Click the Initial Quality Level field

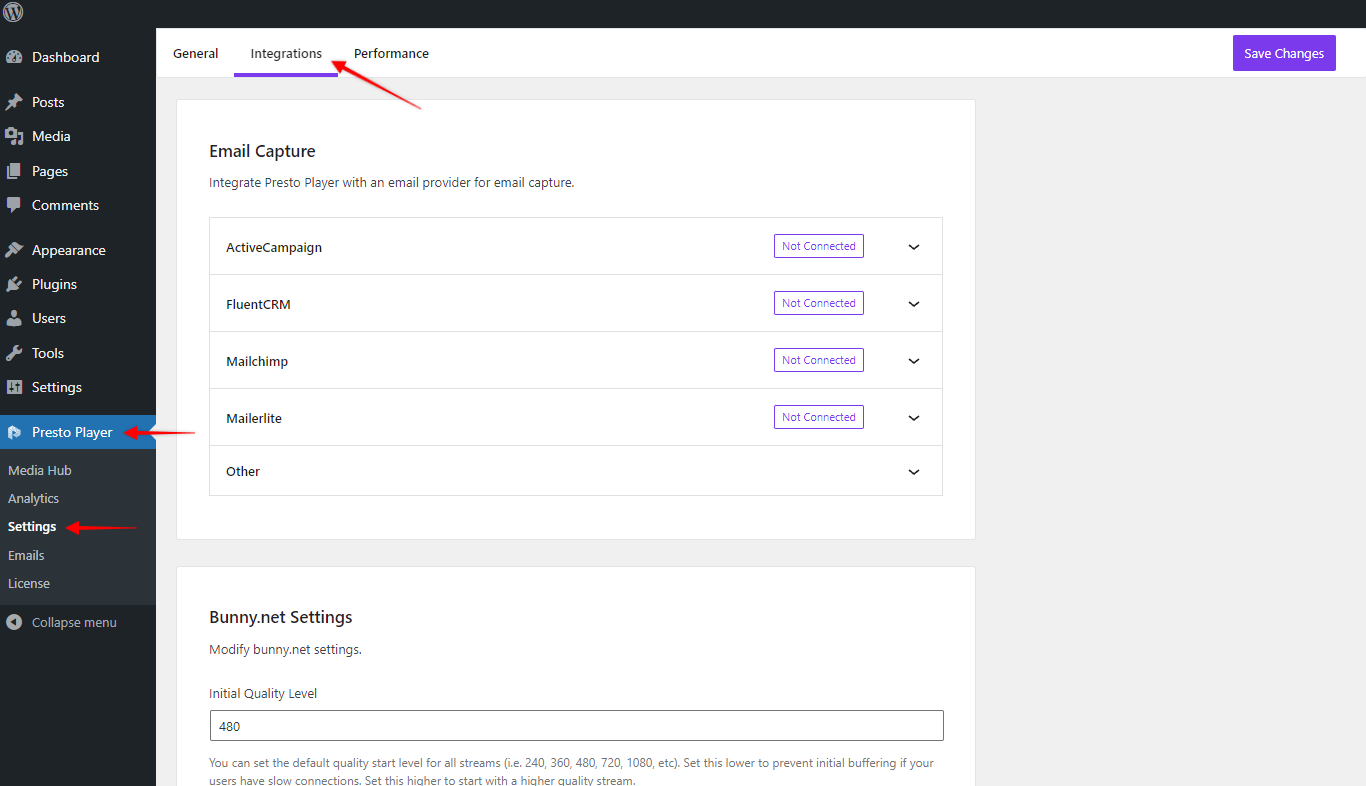576,726
